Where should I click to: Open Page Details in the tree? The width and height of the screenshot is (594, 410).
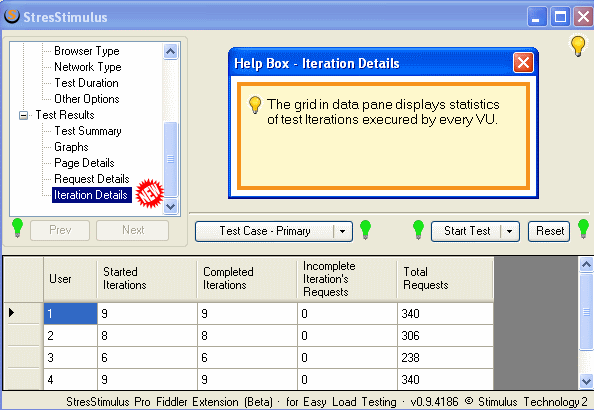(84, 163)
